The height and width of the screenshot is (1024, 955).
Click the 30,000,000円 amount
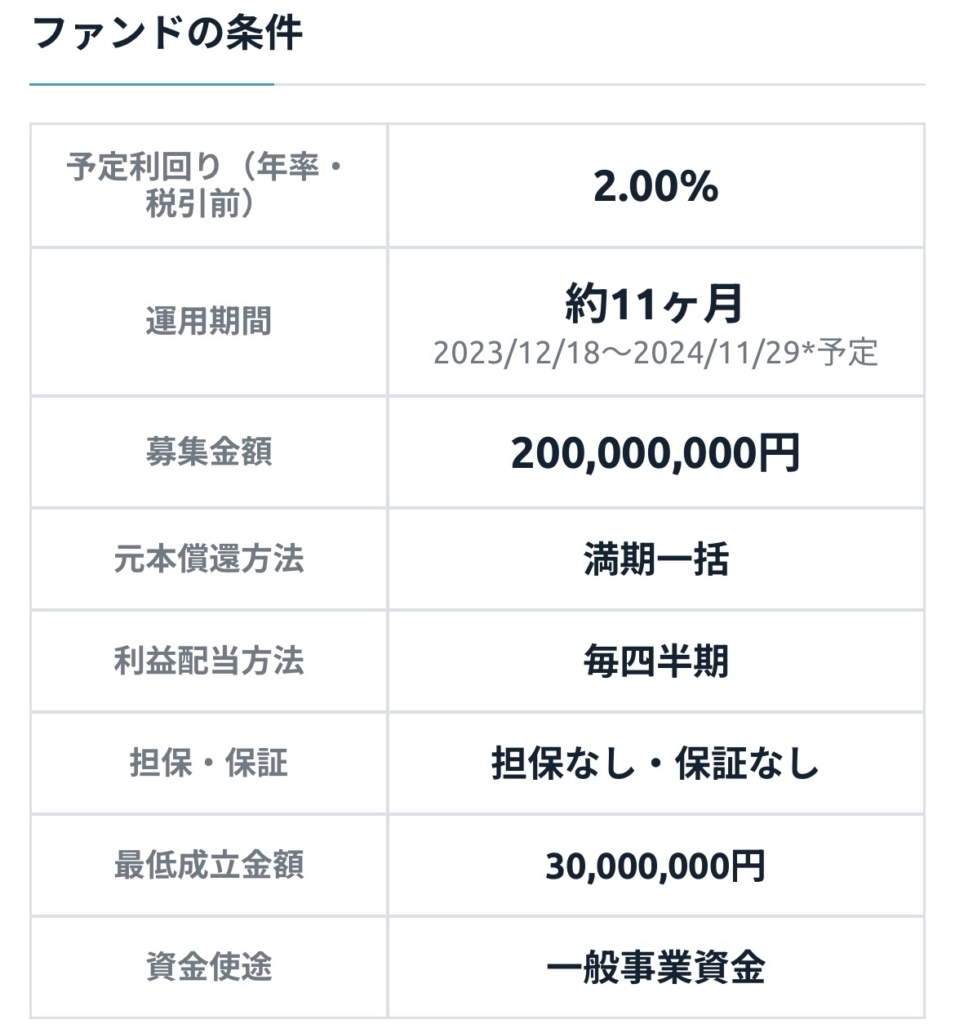click(655, 866)
